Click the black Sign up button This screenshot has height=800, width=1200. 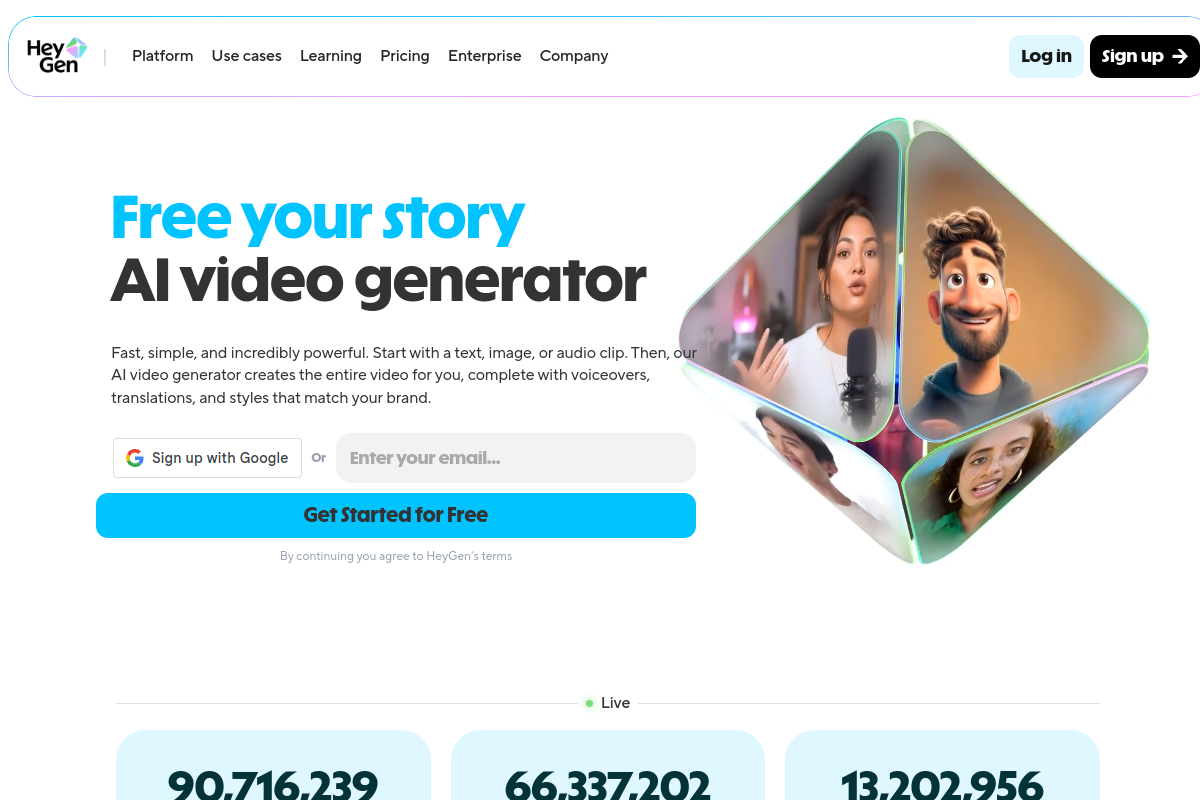(1145, 56)
